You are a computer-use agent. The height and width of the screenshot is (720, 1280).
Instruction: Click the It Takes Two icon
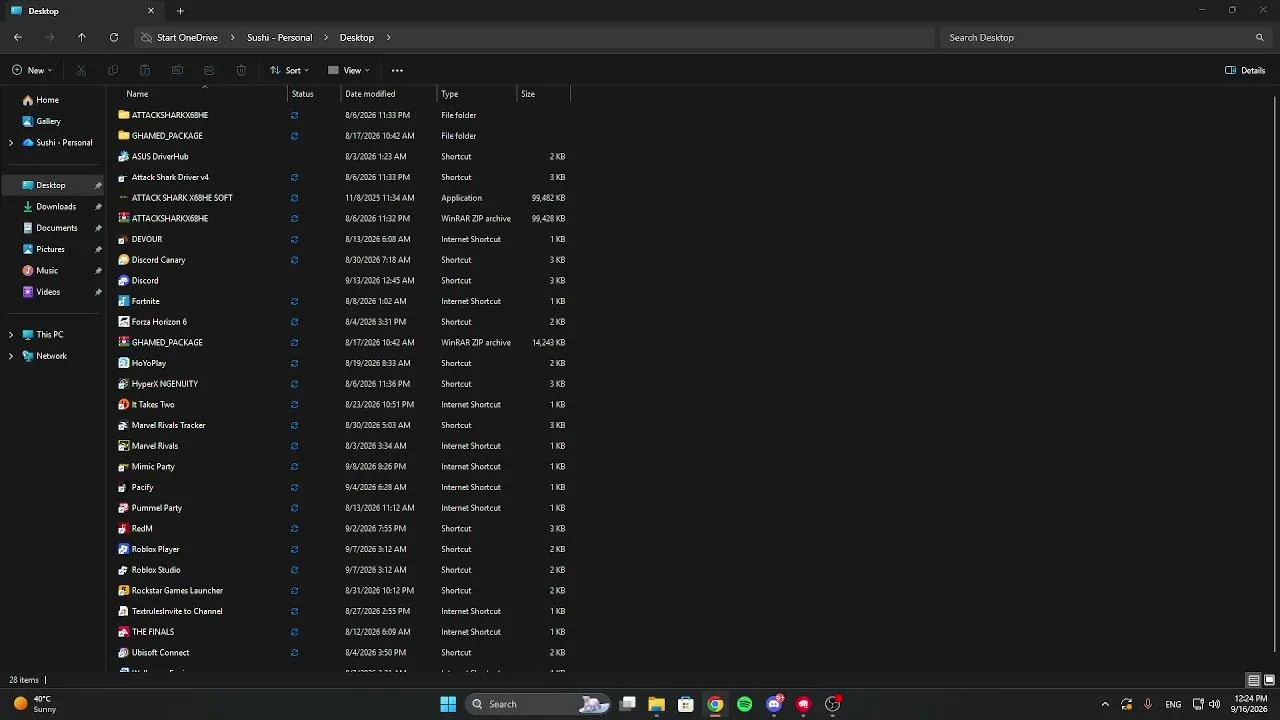pyautogui.click(x=124, y=404)
